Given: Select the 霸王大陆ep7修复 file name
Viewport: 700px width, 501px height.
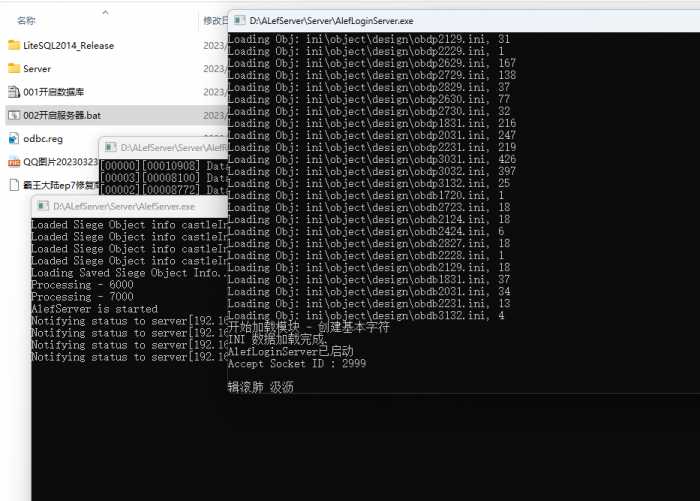Looking at the screenshot, I should tap(60, 185).
